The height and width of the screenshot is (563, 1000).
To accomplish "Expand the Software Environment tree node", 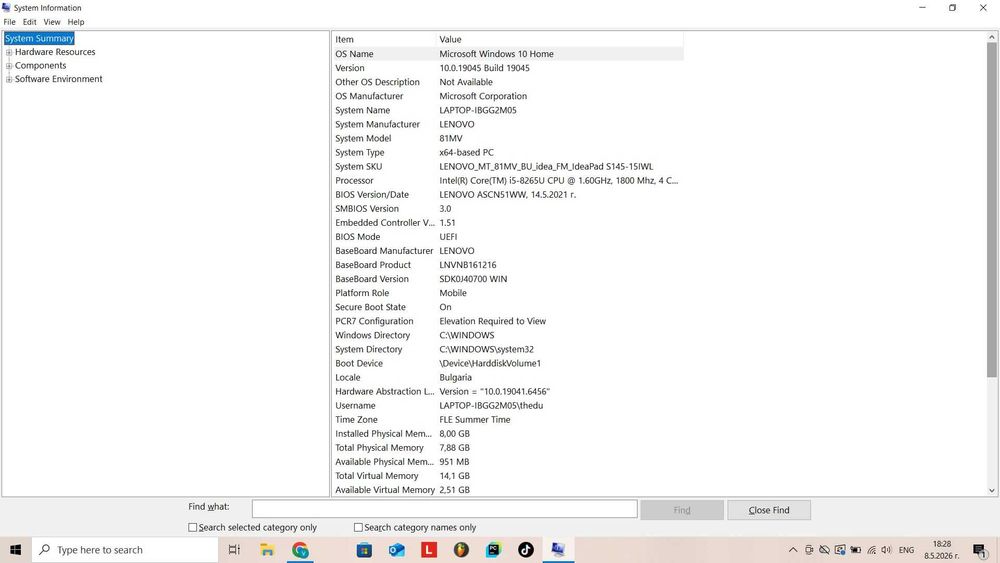I will pyautogui.click(x=9, y=79).
